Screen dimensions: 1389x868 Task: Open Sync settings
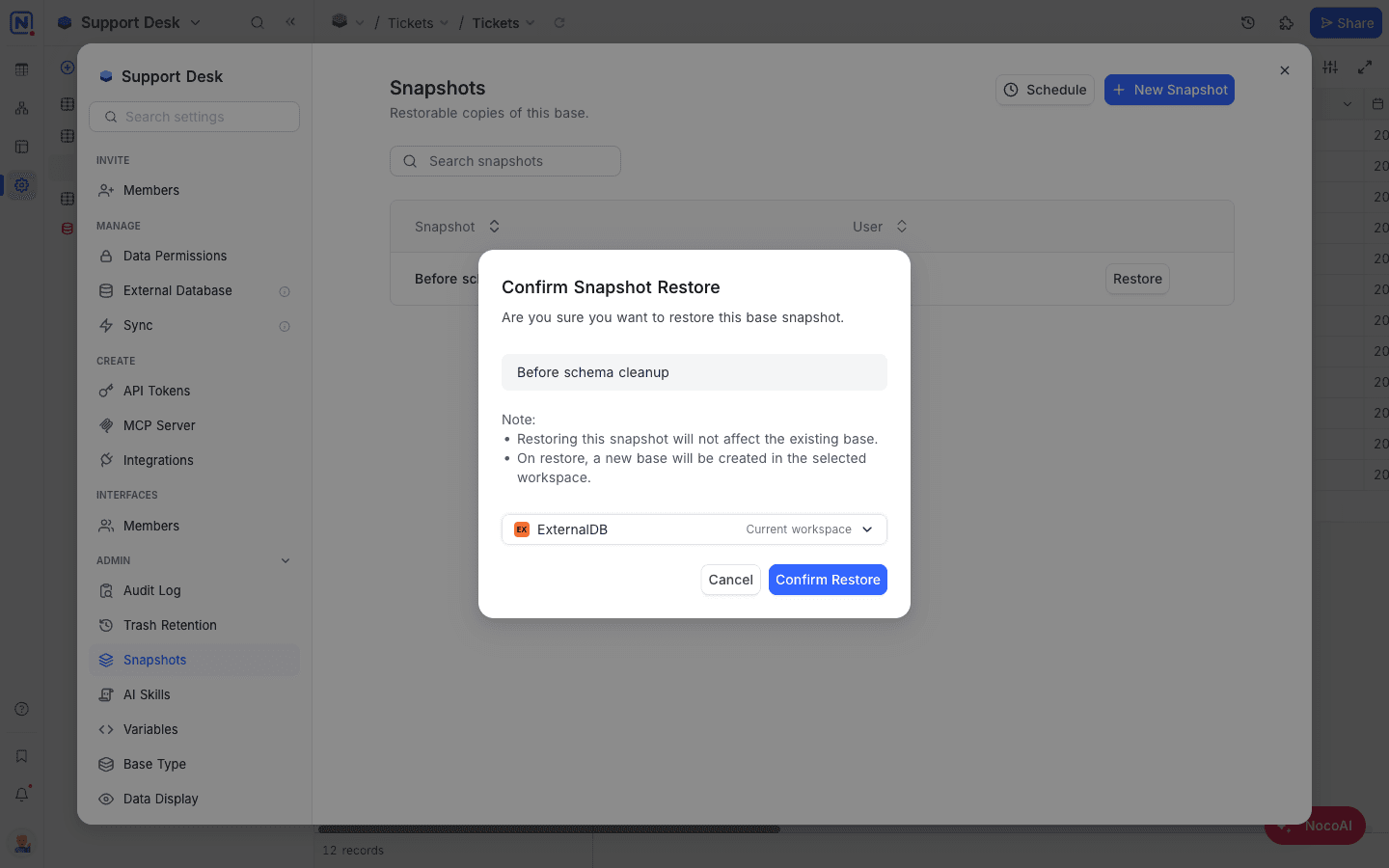click(194, 325)
